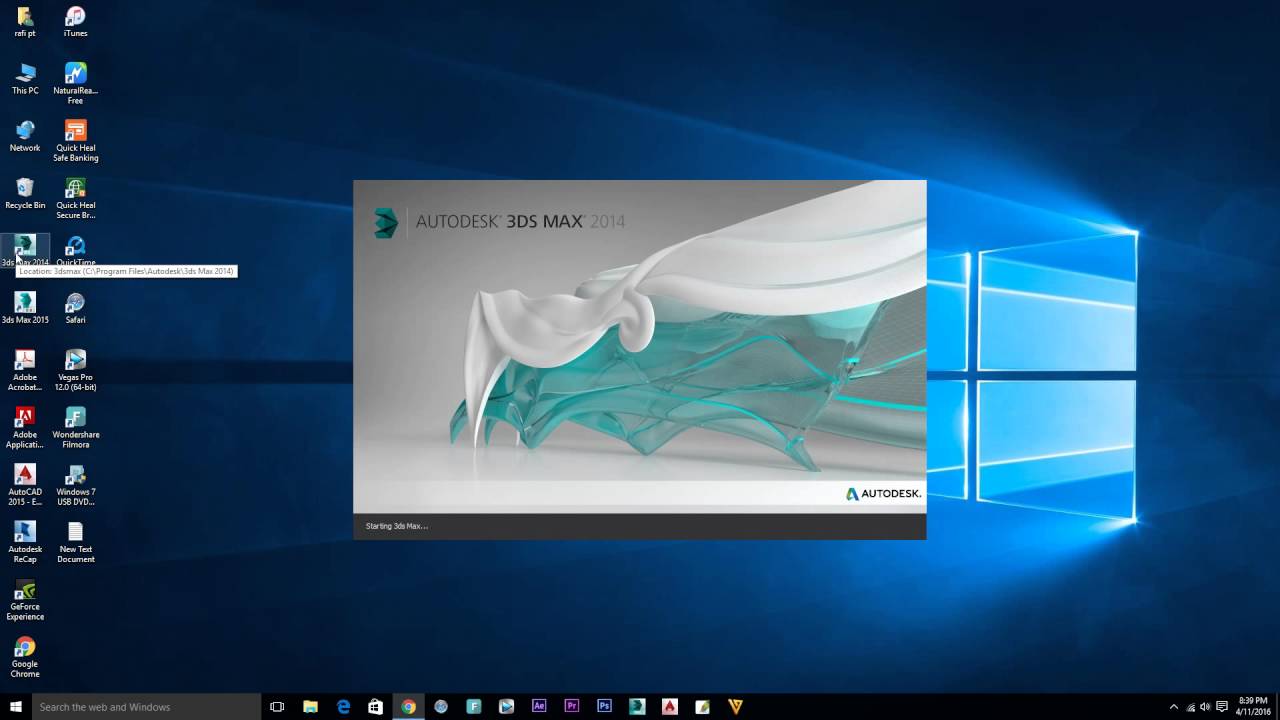Image resolution: width=1280 pixels, height=720 pixels.
Task: Open the Action Center notifications
Action: pyautogui.click(x=1222, y=707)
